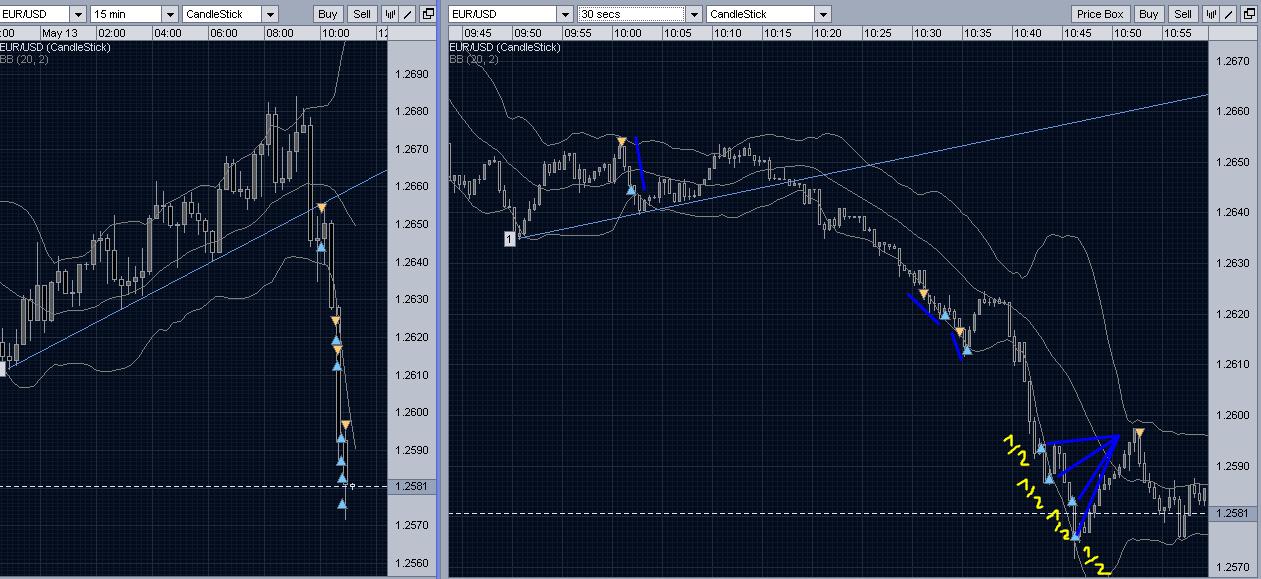Open indicators menu icon in 15 min chart

[389, 14]
